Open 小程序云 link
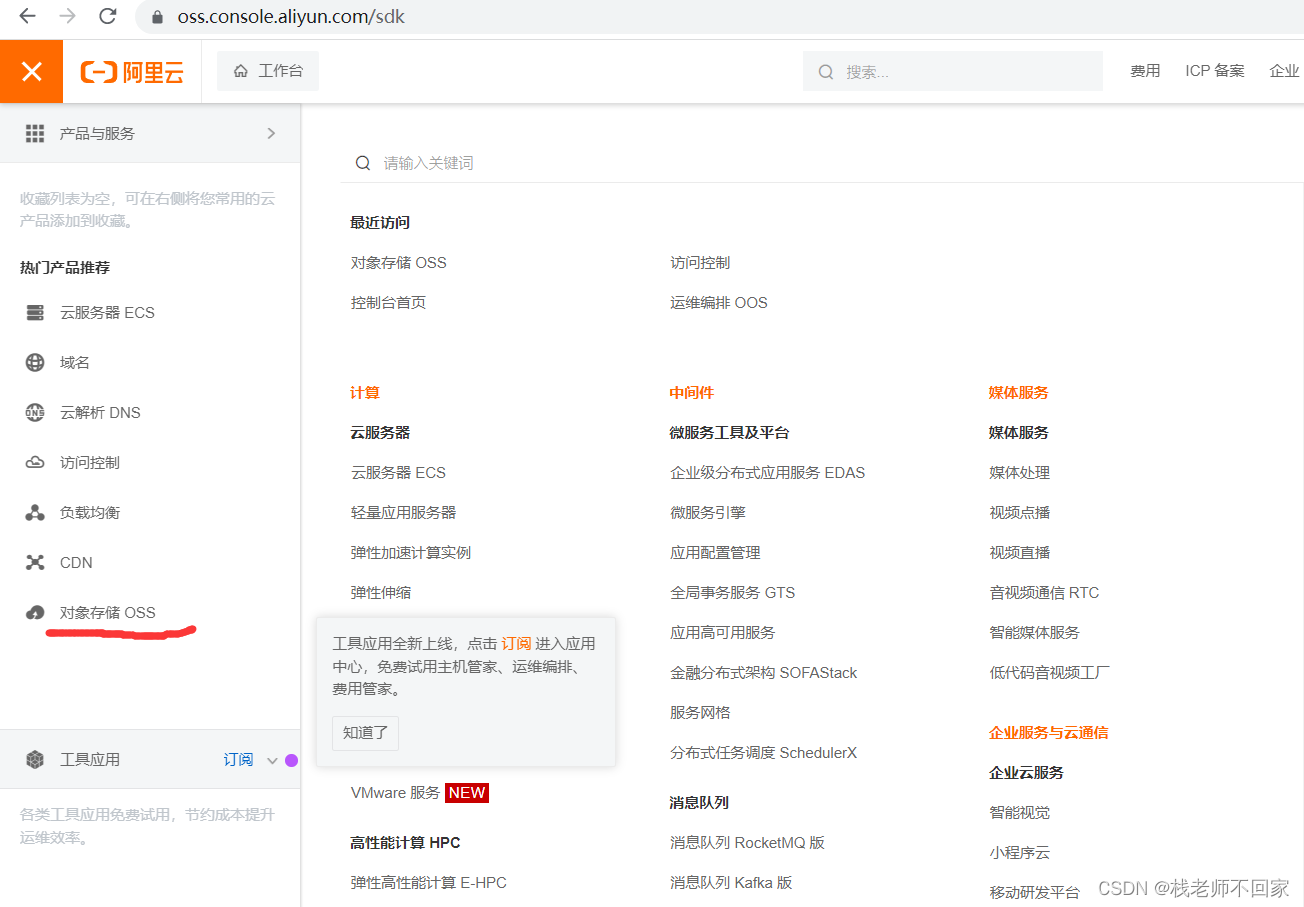The width and height of the screenshot is (1304, 907). [x=1020, y=853]
